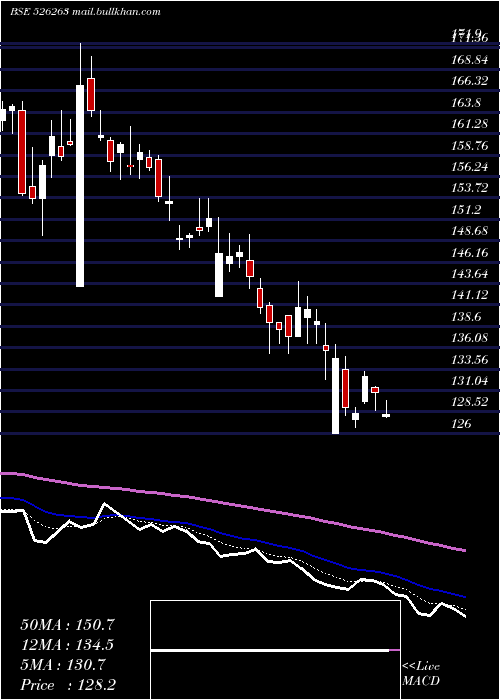Select the 141.12 axis value
Screen dimensions: 500x700
point(469,295)
